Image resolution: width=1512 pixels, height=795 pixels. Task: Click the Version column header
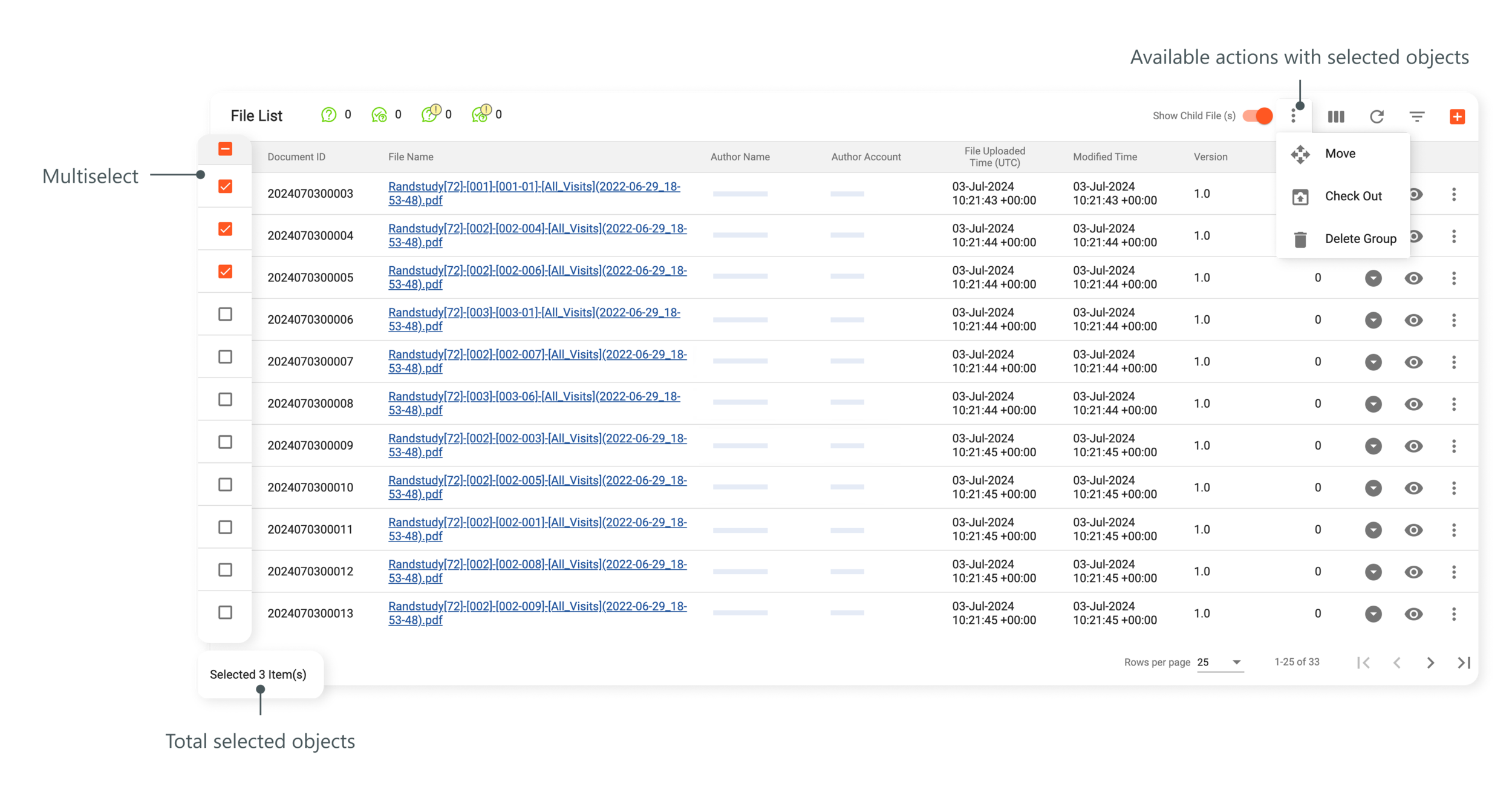click(x=1210, y=157)
